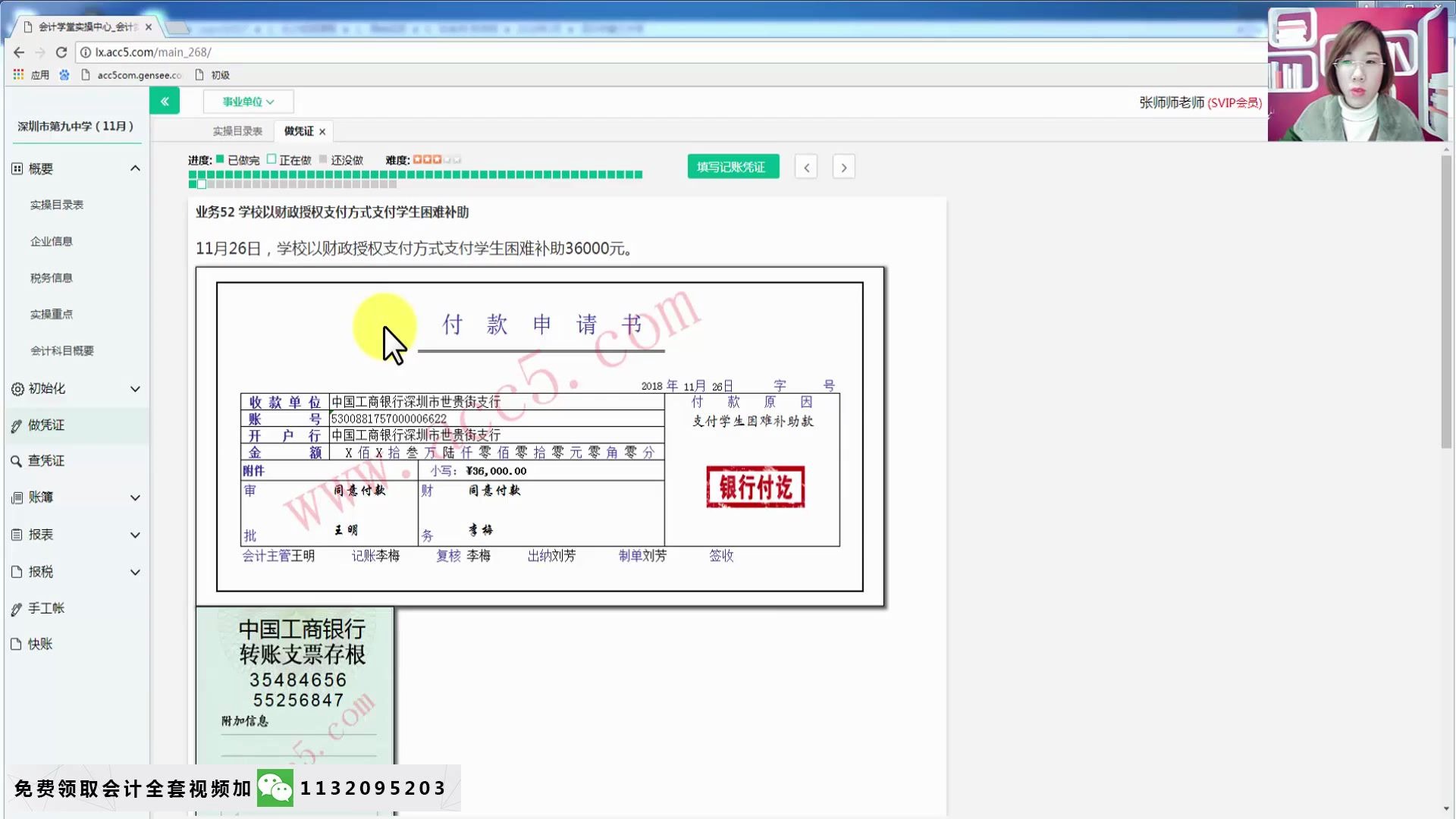Open the 事业单位 dropdown
Image resolution: width=1456 pixels, height=819 pixels.
pyautogui.click(x=248, y=102)
